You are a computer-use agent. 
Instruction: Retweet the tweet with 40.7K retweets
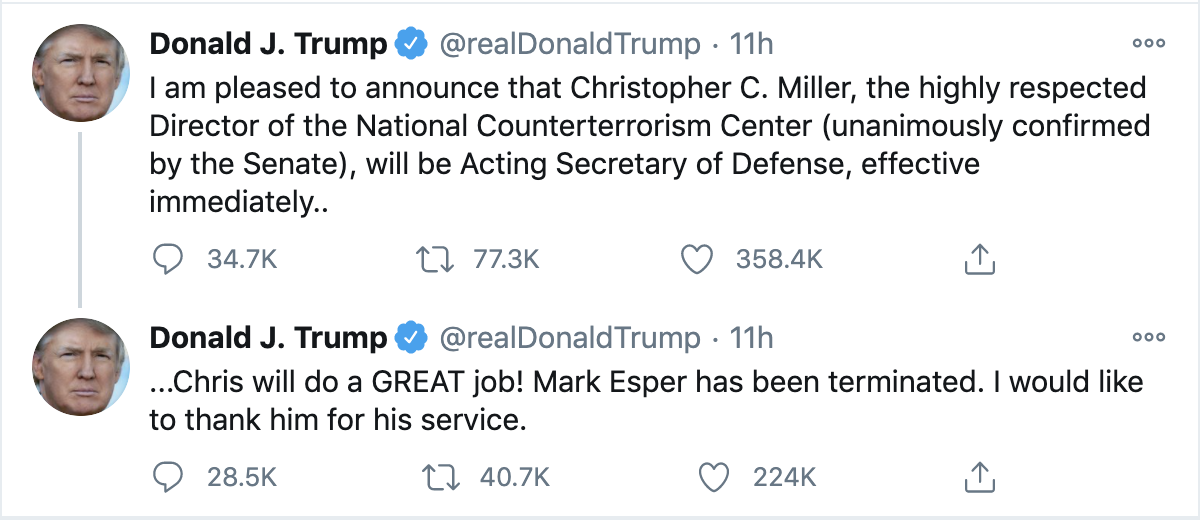click(435, 478)
